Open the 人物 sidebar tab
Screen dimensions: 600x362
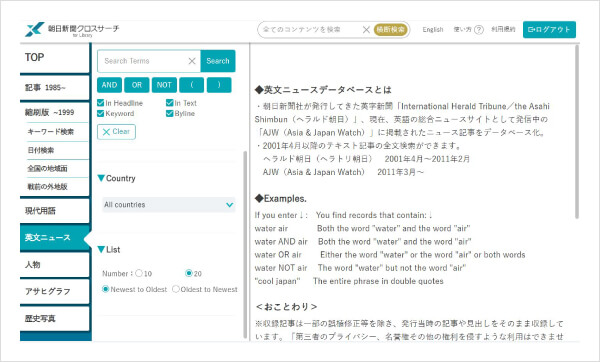55,265
